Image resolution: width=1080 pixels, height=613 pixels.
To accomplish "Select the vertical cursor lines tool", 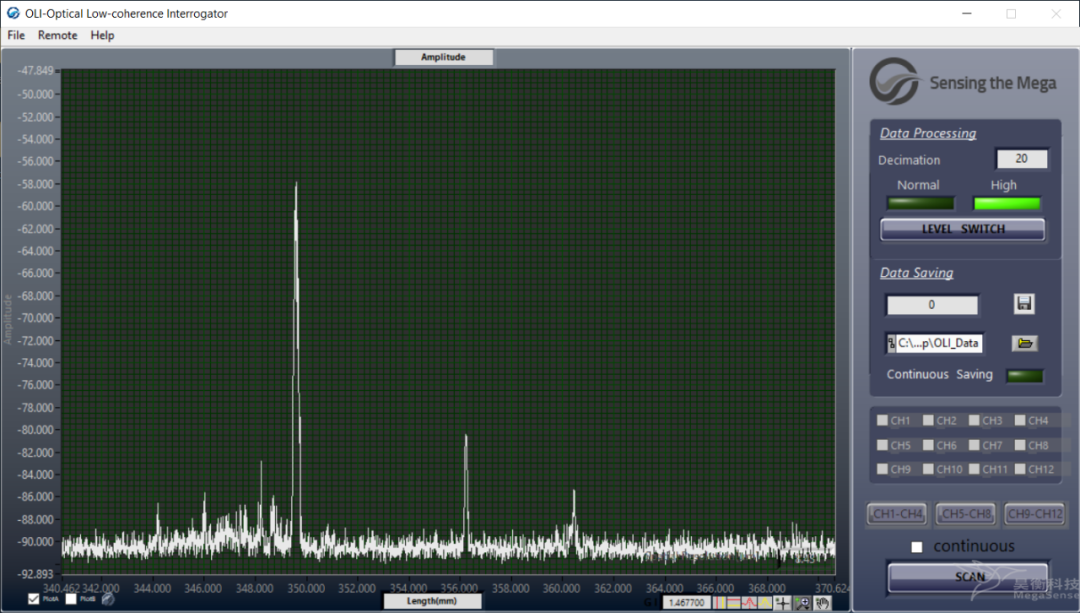I will (x=719, y=602).
